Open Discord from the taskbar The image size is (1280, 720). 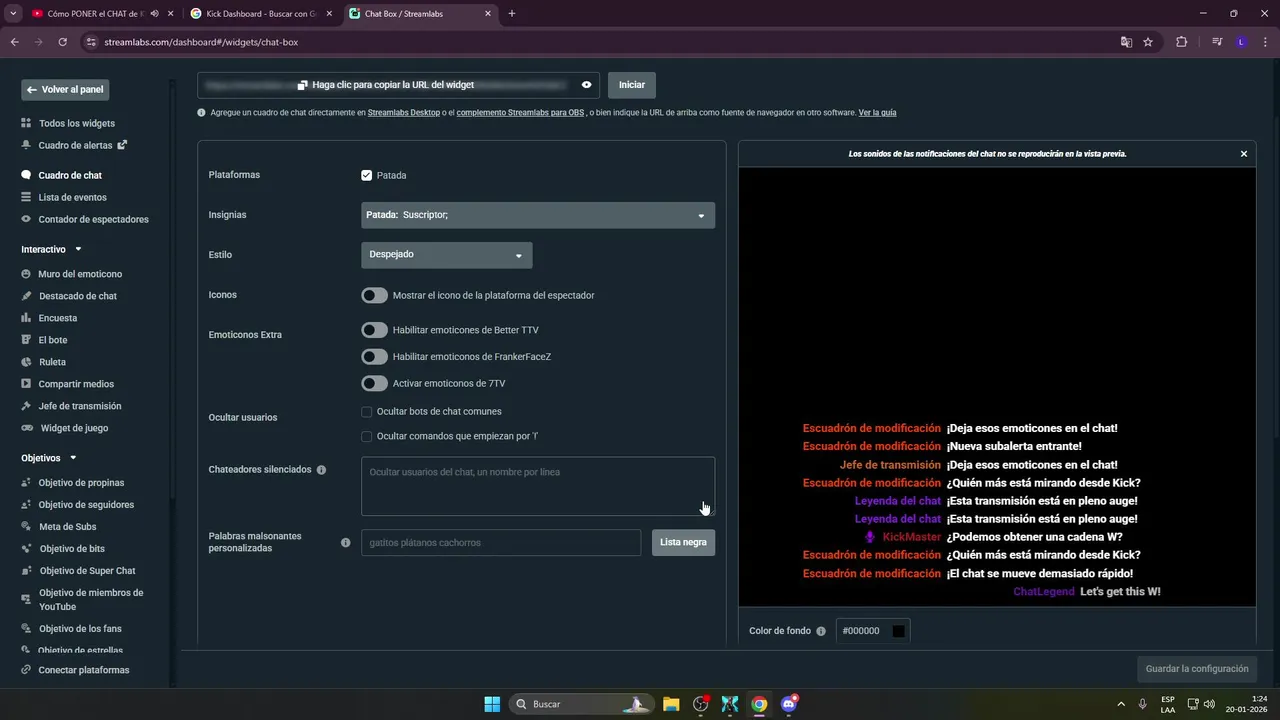[x=789, y=704]
